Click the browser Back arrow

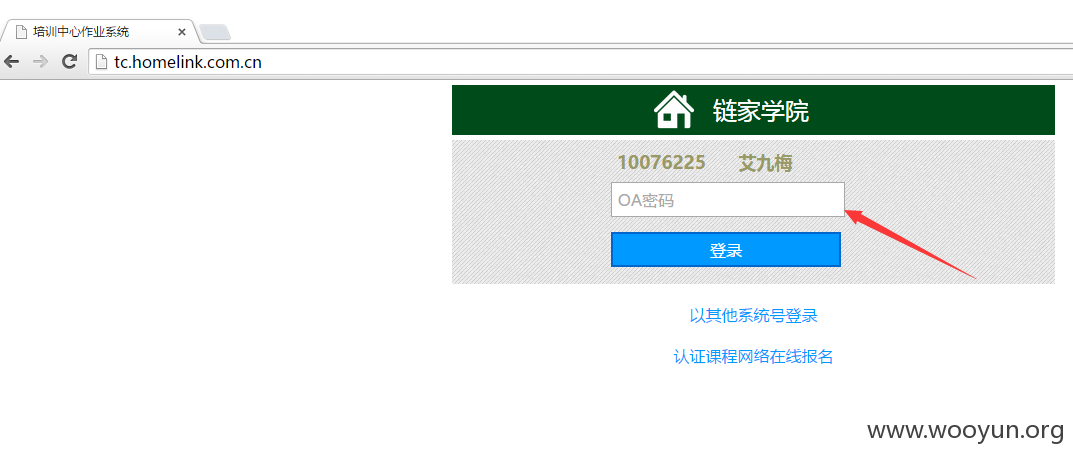(11, 62)
